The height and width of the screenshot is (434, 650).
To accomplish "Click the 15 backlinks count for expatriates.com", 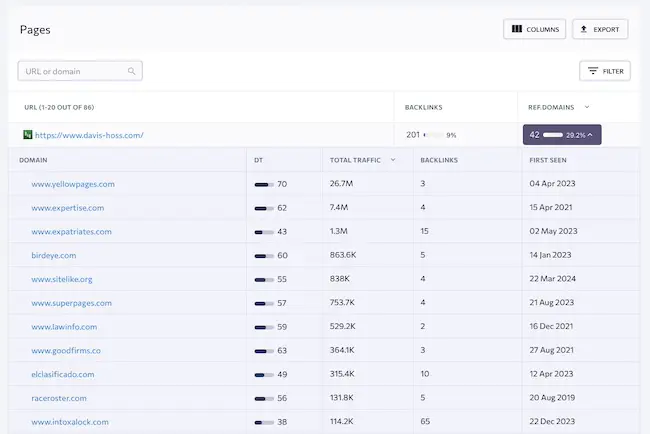I will tap(424, 231).
